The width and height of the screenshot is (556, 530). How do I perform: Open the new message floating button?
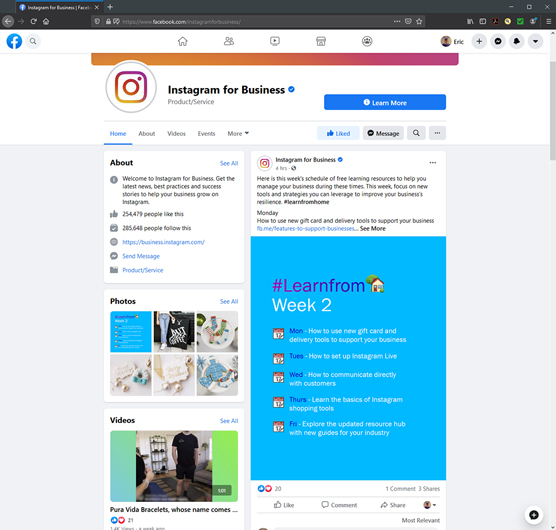point(534,515)
